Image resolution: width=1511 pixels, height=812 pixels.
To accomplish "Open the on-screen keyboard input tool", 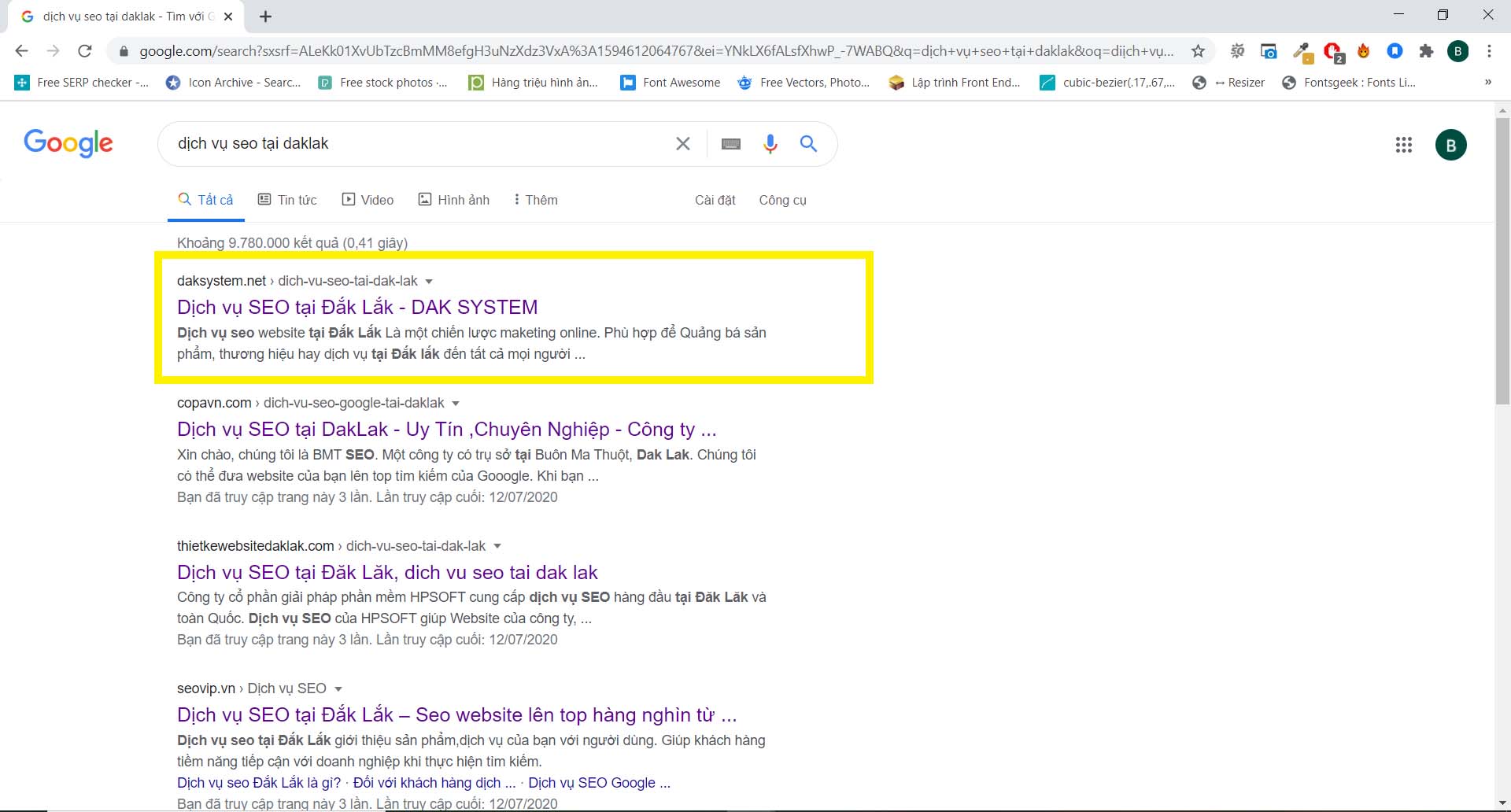I will pyautogui.click(x=731, y=143).
